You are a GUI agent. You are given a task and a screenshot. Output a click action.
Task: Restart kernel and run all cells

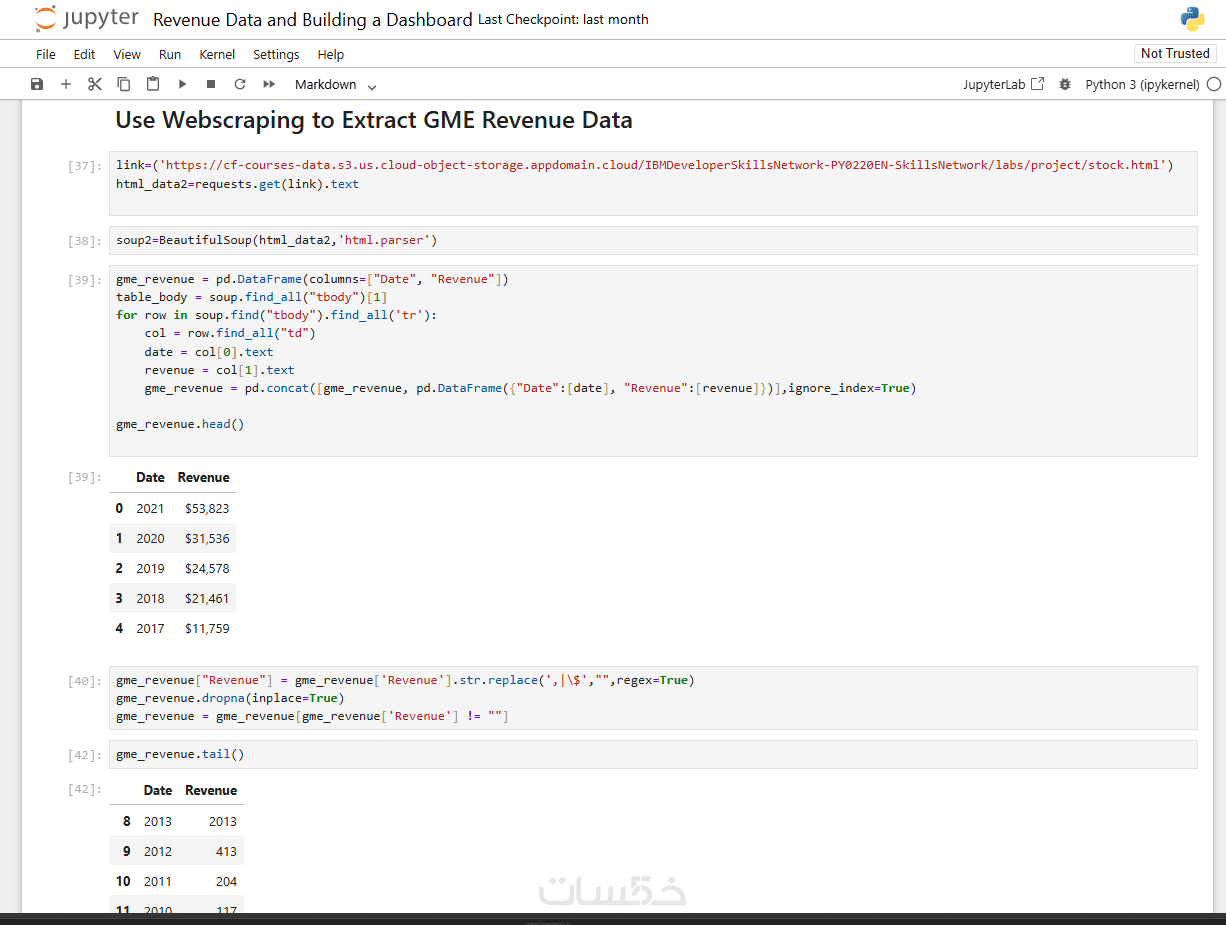[269, 84]
